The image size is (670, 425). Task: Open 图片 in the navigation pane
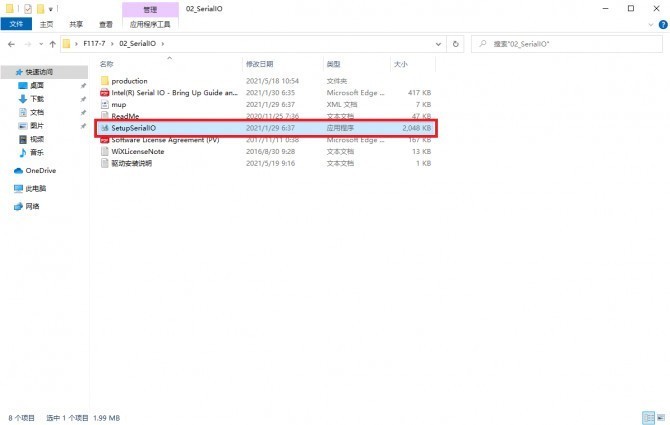(37, 126)
